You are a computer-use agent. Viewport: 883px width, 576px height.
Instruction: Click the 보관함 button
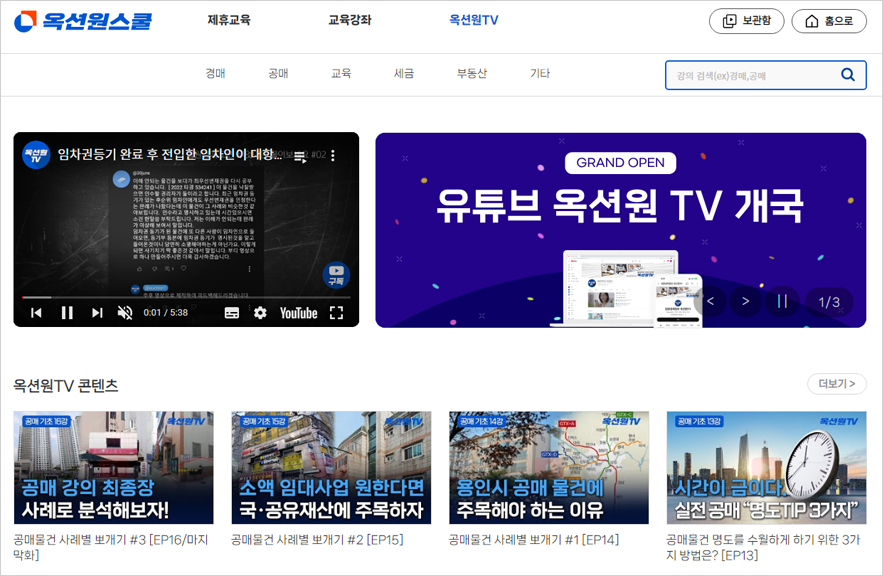[746, 21]
